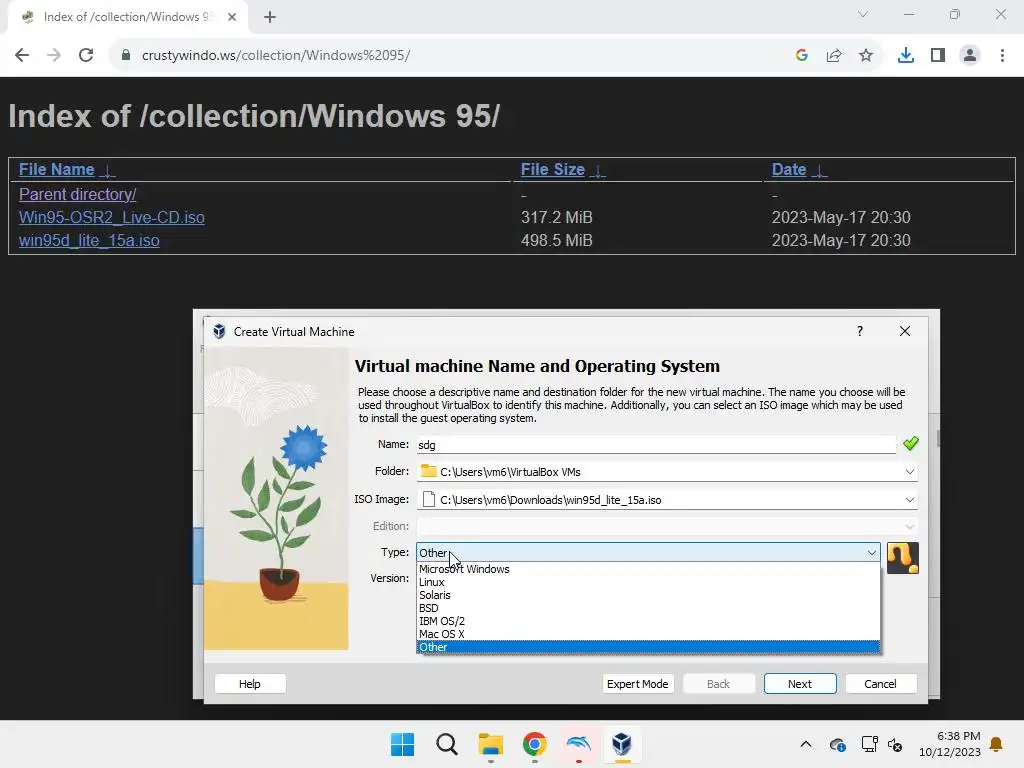Image resolution: width=1024 pixels, height=768 pixels.
Task: Open Windows Start menu
Action: [402, 744]
